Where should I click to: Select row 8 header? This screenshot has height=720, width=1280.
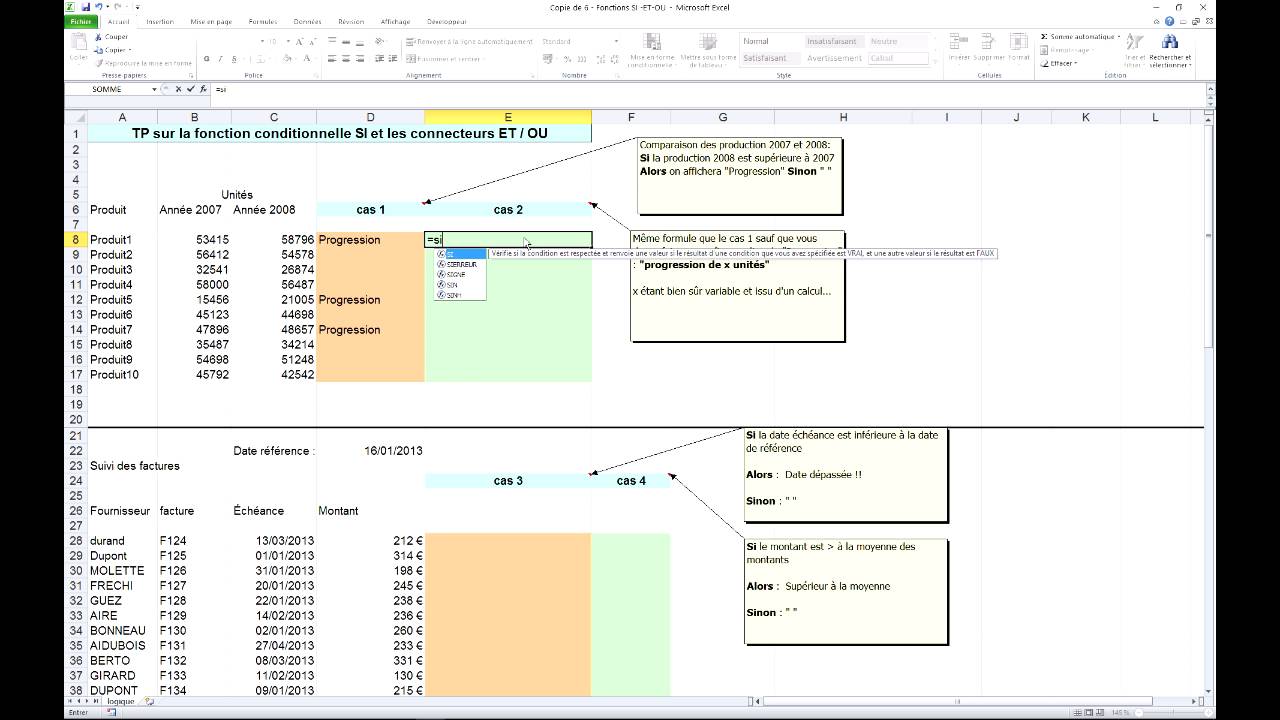tap(75, 240)
